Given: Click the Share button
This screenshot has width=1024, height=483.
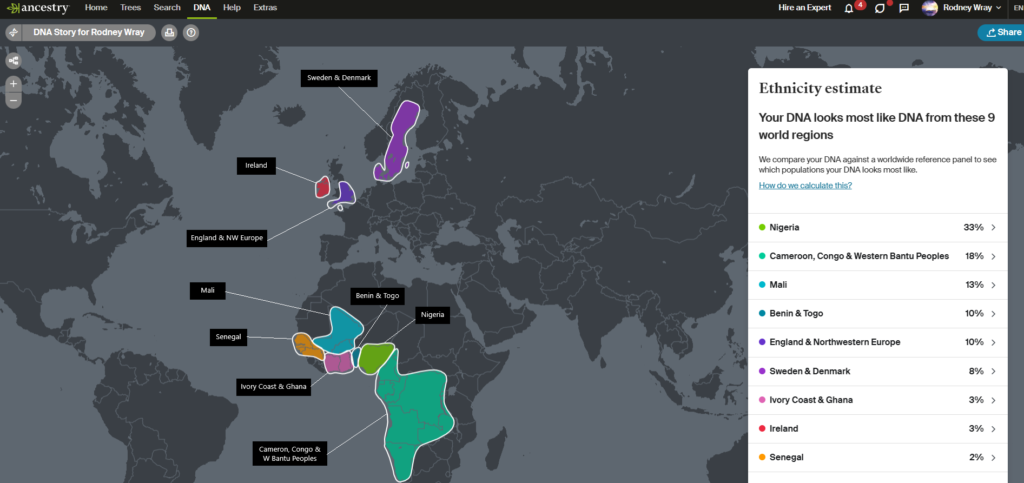Looking at the screenshot, I should pos(1002,32).
